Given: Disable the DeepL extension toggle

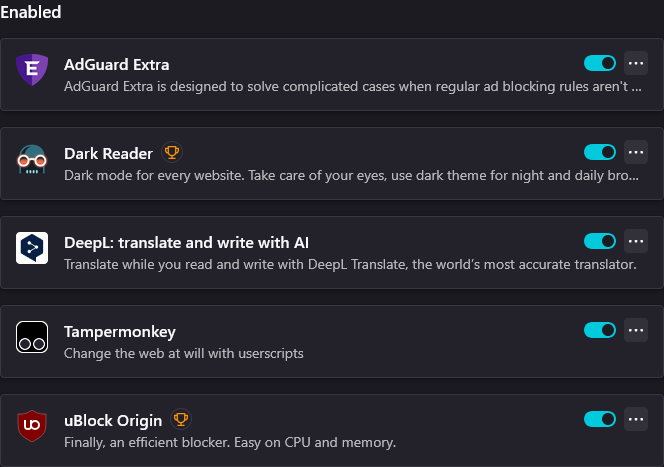Looking at the screenshot, I should pos(600,241).
